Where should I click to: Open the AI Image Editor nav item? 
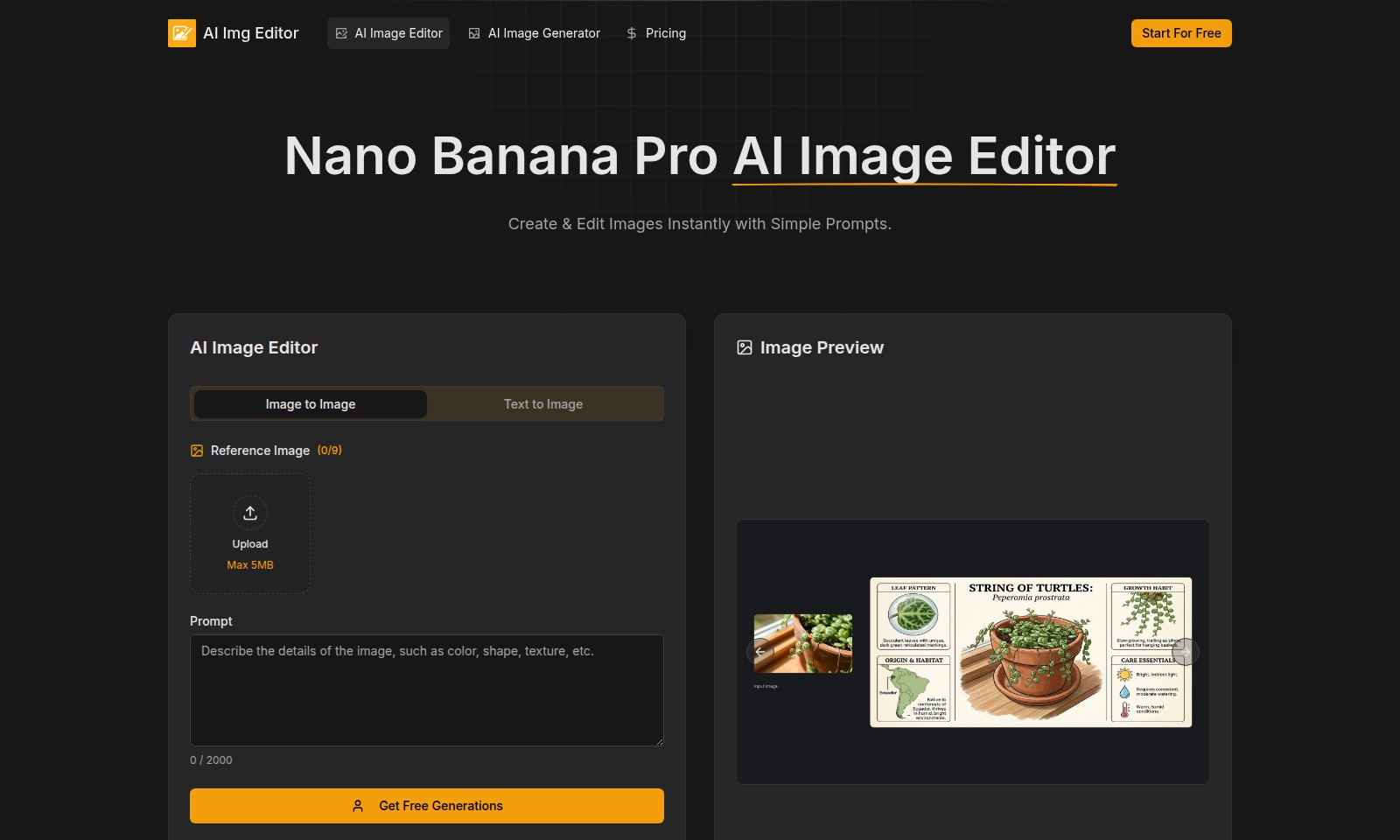388,33
